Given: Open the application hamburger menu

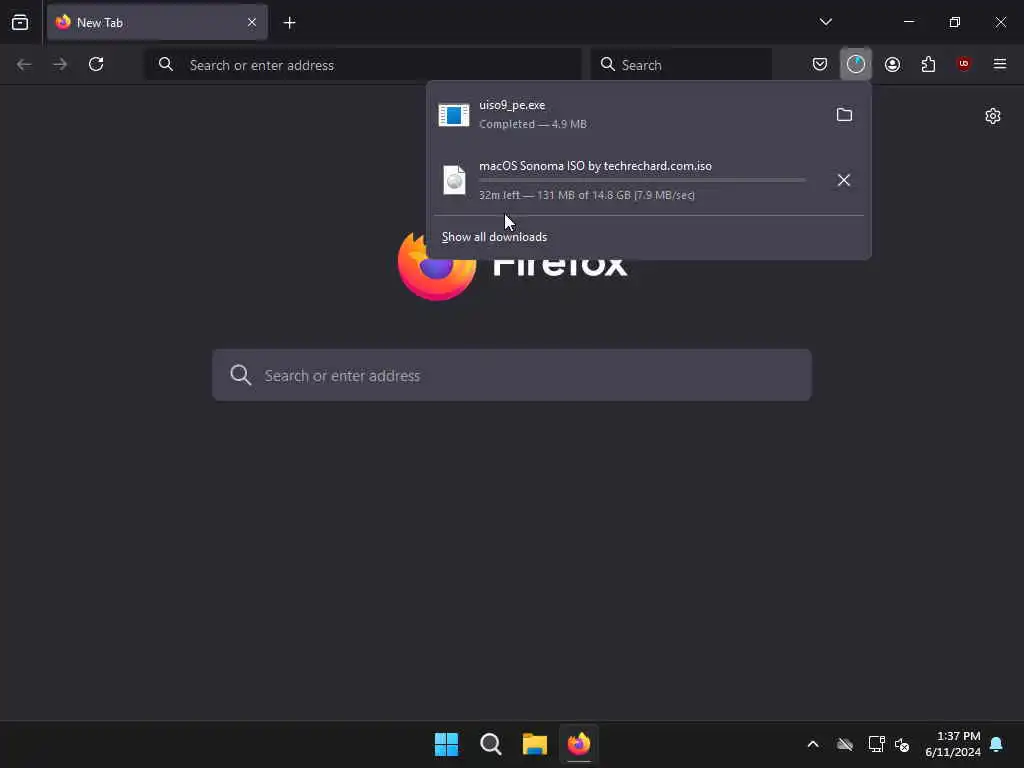Looking at the screenshot, I should coord(999,64).
